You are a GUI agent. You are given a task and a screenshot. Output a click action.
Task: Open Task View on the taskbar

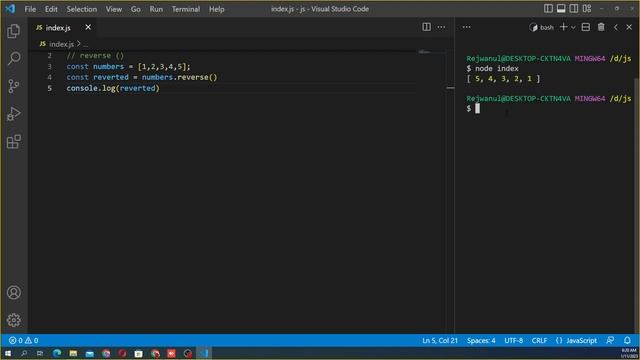click(40, 353)
